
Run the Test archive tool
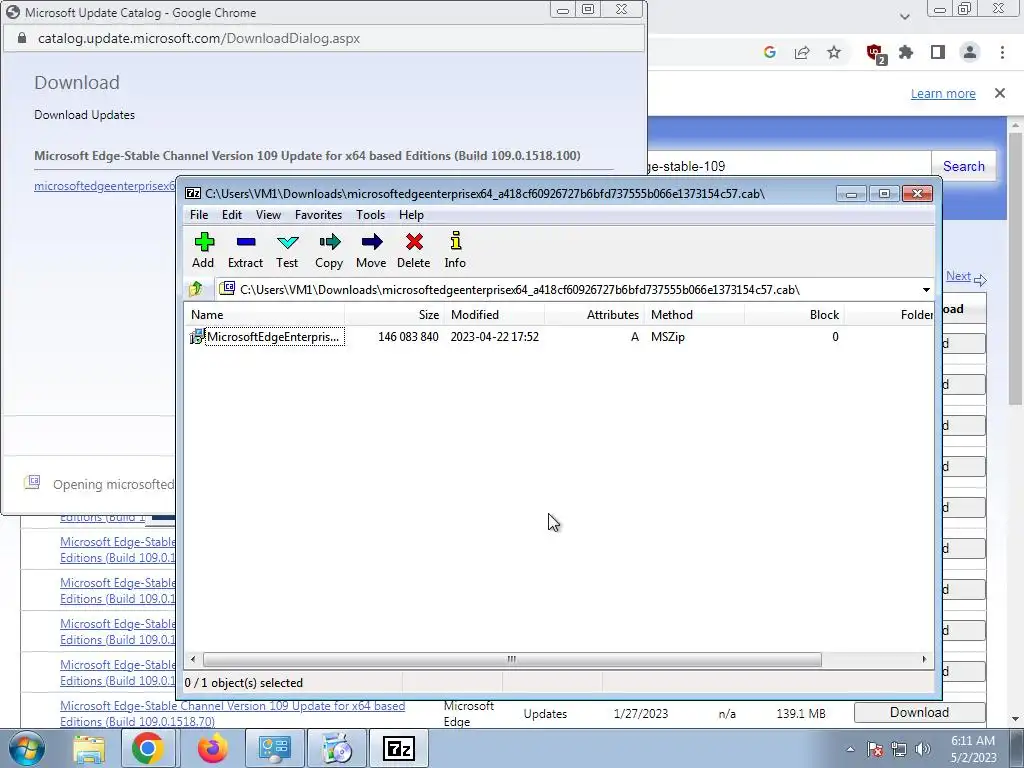(x=287, y=250)
